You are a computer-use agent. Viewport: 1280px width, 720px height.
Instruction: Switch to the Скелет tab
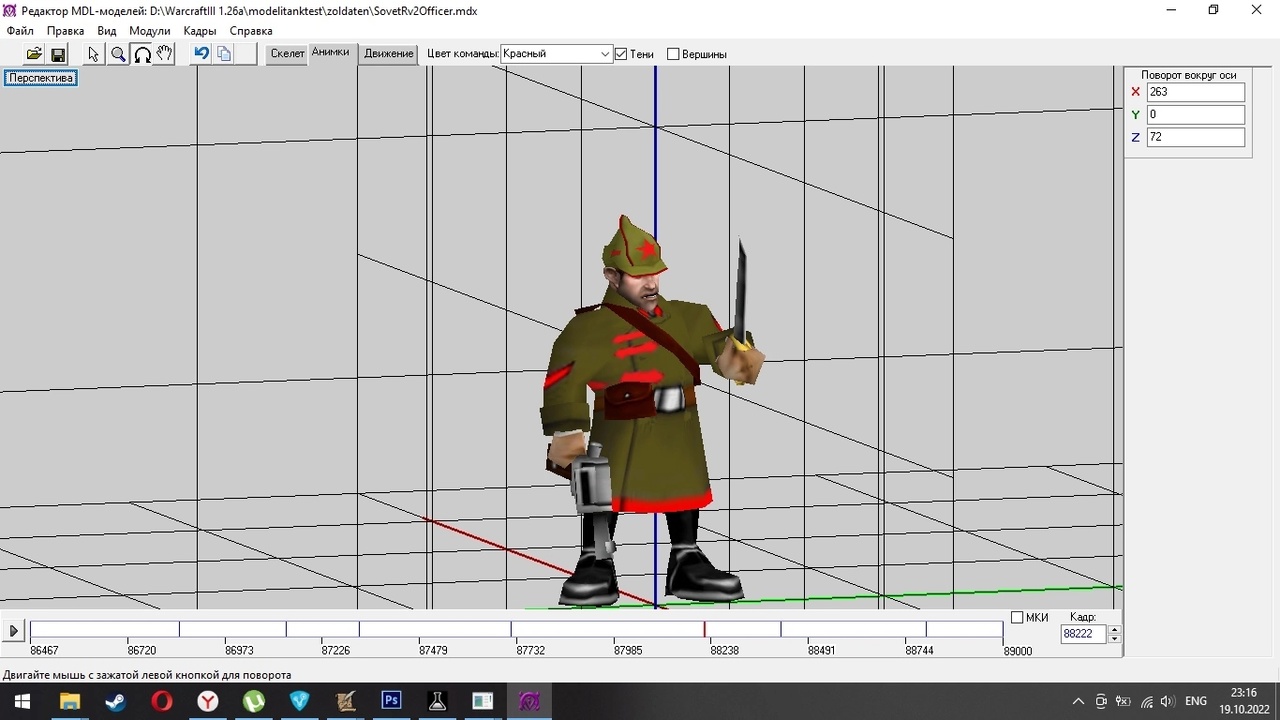point(287,54)
